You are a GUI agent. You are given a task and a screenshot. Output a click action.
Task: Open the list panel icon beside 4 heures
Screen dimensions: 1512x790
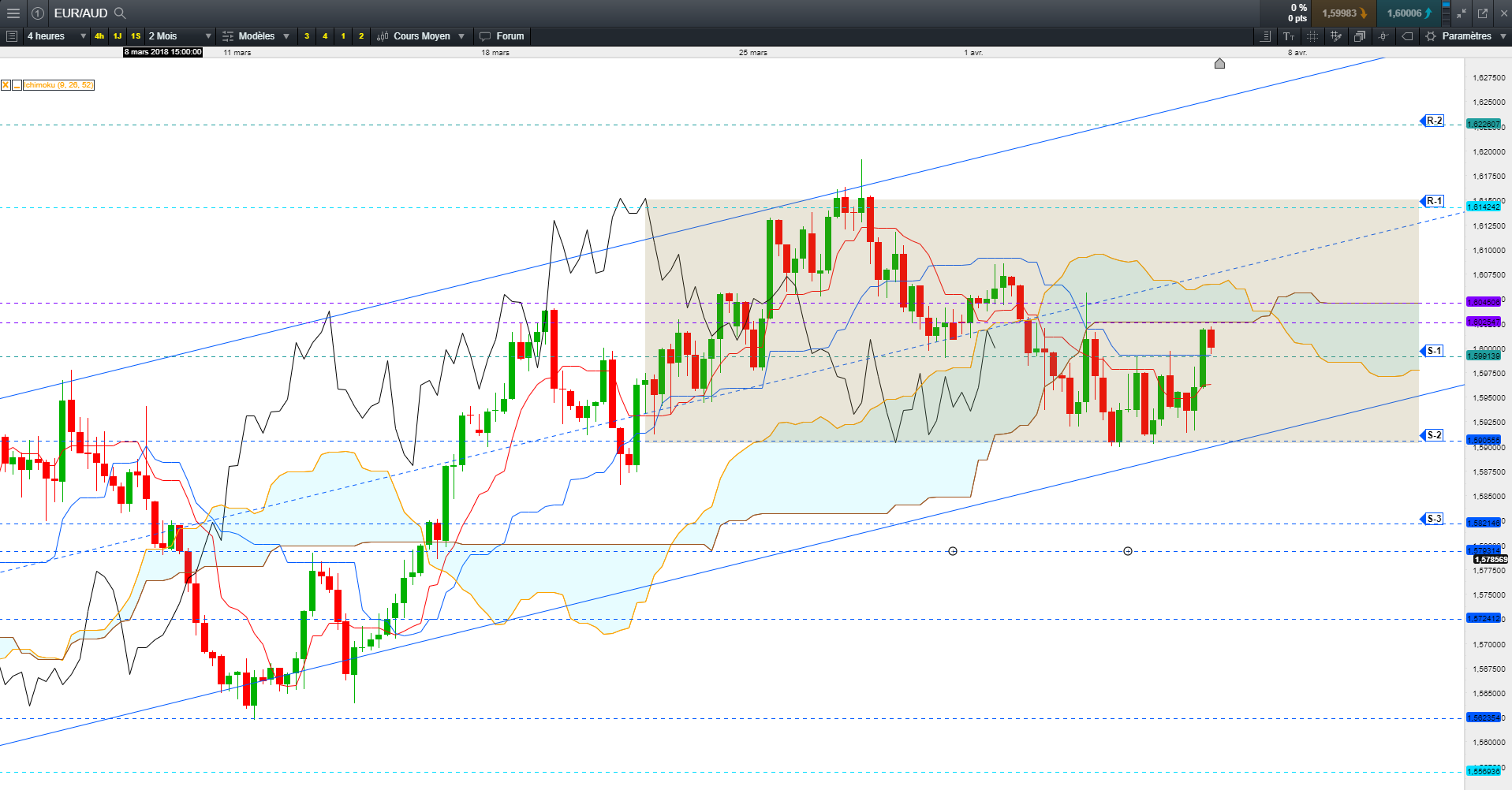[x=12, y=36]
